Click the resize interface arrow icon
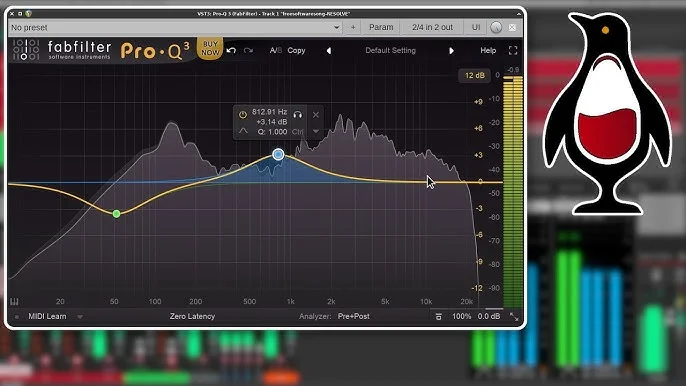Image resolution: width=686 pixels, height=386 pixels. [x=514, y=317]
